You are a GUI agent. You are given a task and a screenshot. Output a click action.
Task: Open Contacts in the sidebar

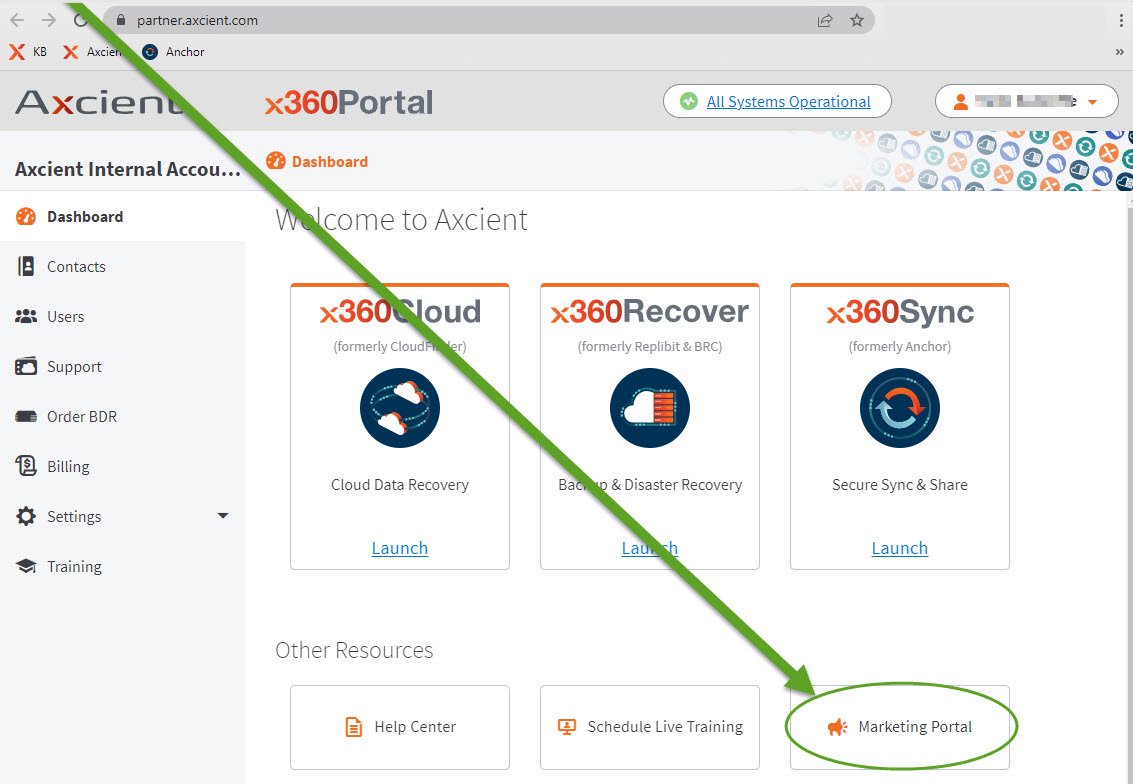point(123,266)
